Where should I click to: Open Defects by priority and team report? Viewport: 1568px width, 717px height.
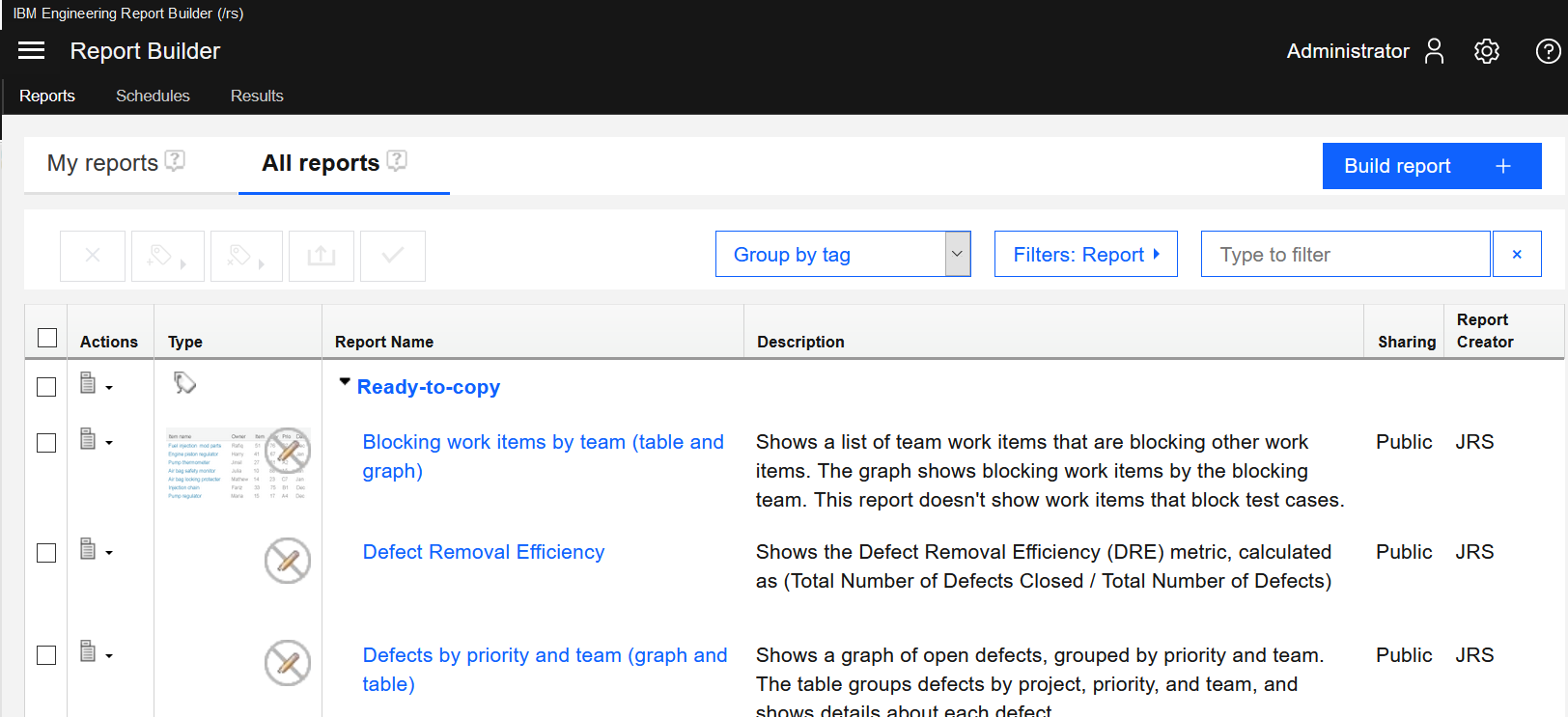546,669
